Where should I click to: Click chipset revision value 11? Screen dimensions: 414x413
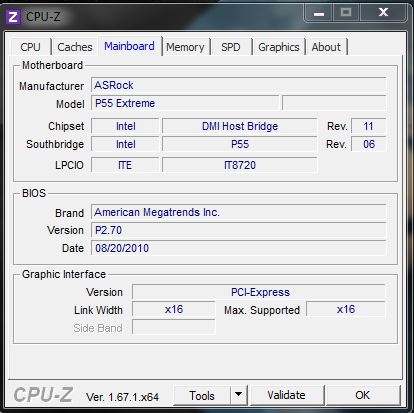coord(368,126)
